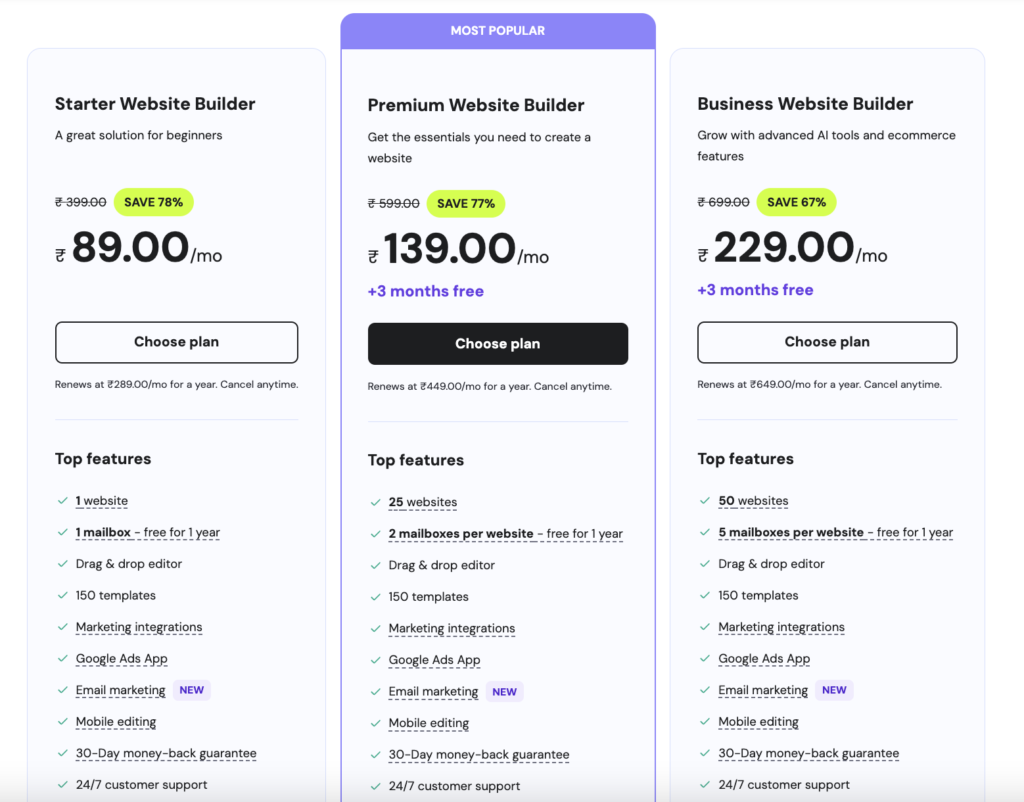Click the SAVE 78% badge on Starter
1024x802 pixels.
(153, 202)
